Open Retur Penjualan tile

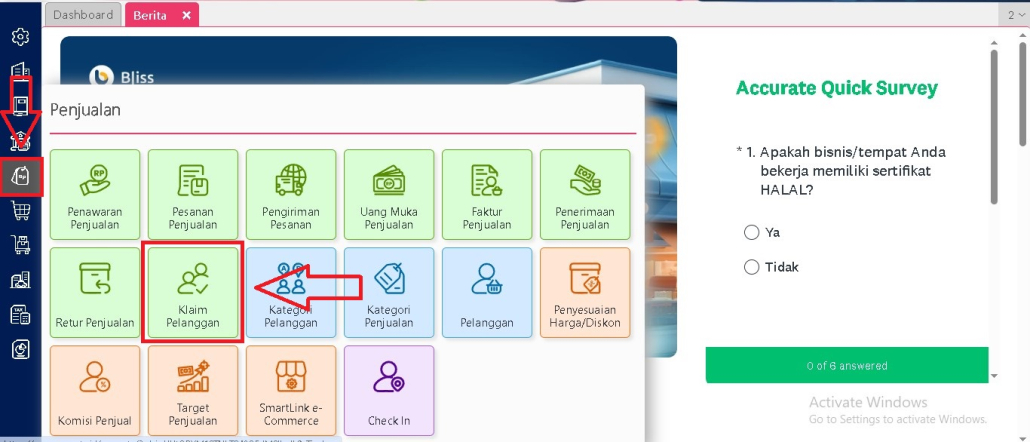click(95, 292)
